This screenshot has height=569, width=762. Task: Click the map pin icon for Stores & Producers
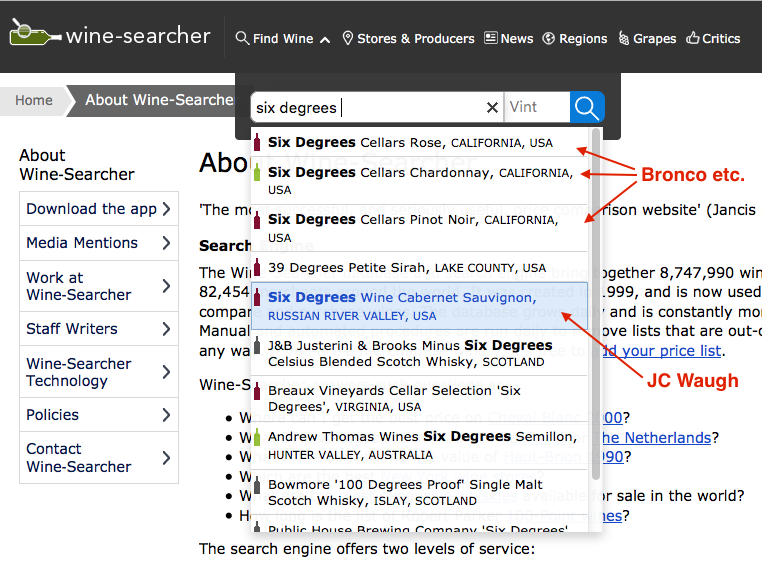coord(347,38)
